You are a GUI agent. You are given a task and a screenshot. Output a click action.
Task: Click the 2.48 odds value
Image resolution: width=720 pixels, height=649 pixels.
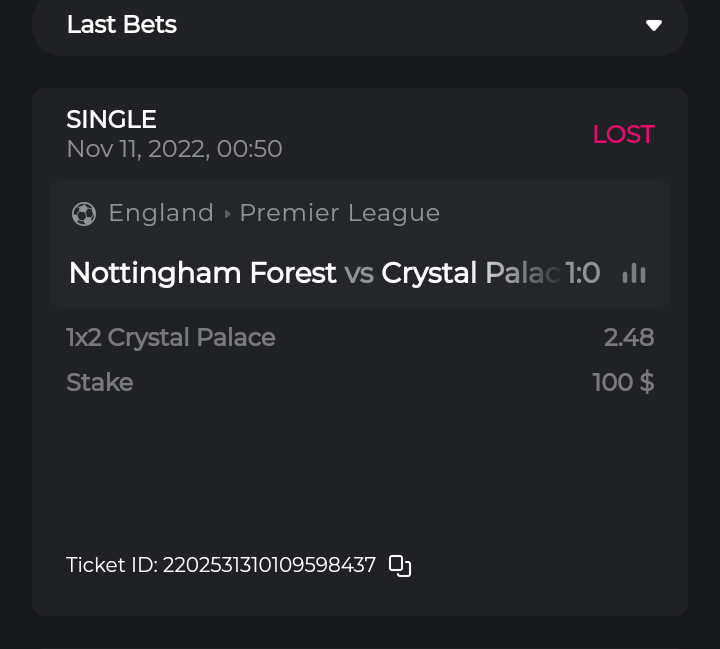(x=629, y=338)
